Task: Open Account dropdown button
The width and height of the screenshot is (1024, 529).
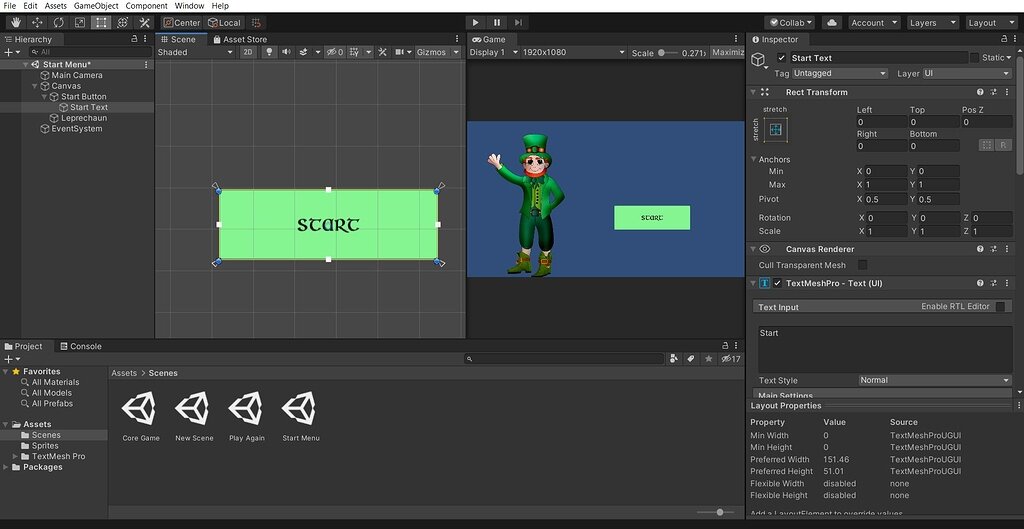Action: pyautogui.click(x=874, y=23)
